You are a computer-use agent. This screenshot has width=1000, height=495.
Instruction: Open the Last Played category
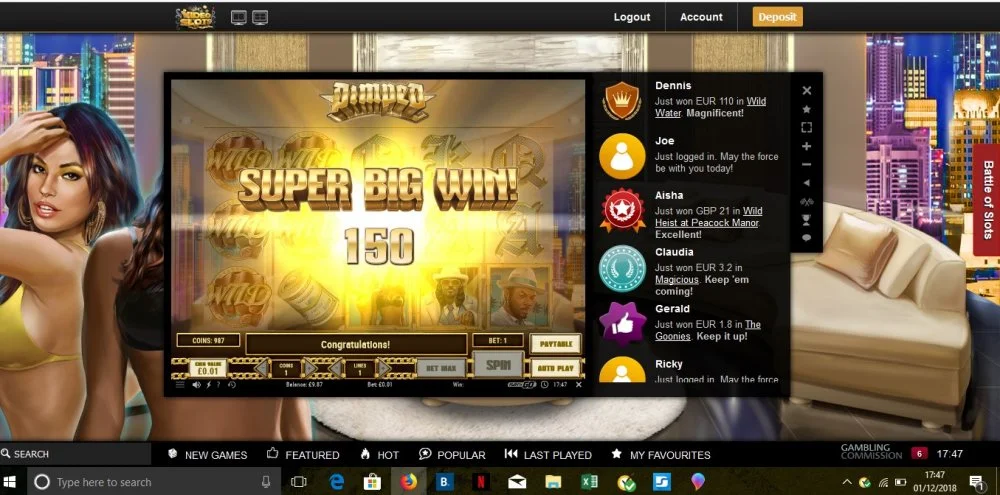pos(548,455)
